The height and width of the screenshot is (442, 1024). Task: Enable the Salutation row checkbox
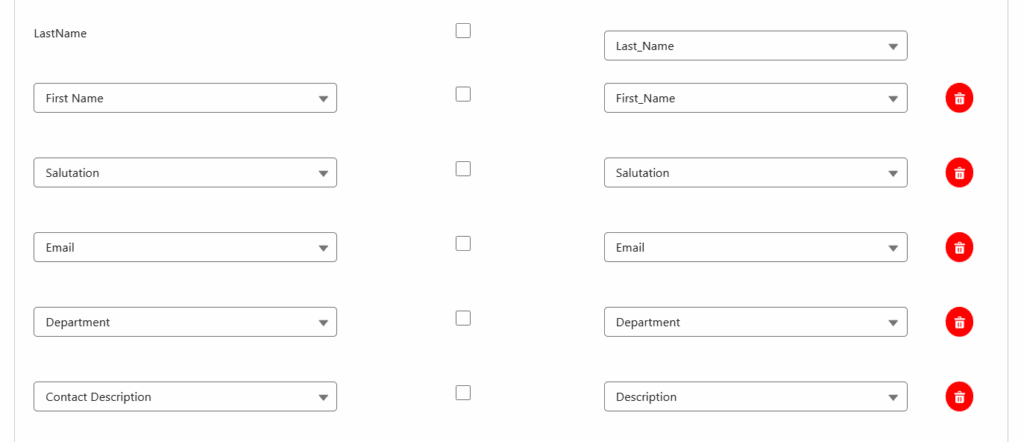coord(463,169)
